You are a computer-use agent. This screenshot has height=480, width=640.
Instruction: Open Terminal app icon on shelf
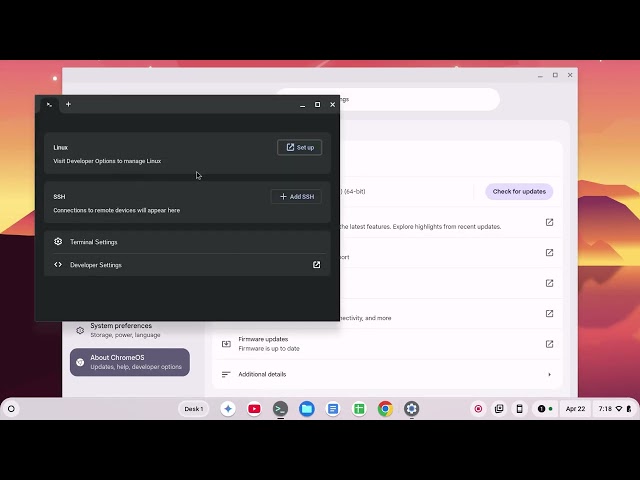[280, 409]
